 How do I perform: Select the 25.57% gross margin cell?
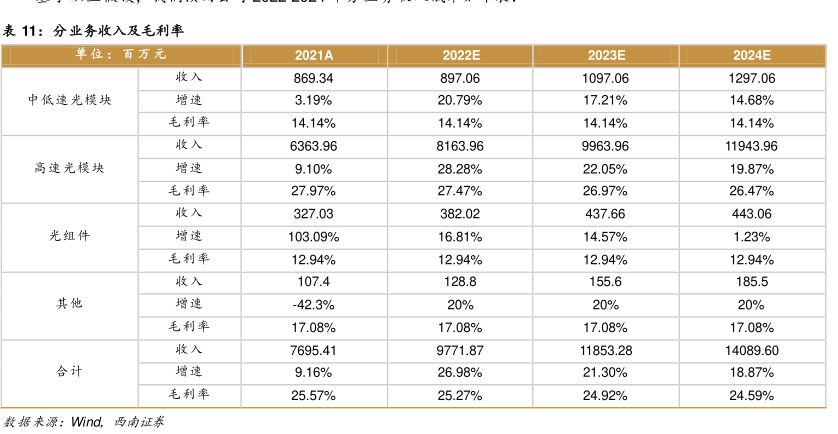313,395
